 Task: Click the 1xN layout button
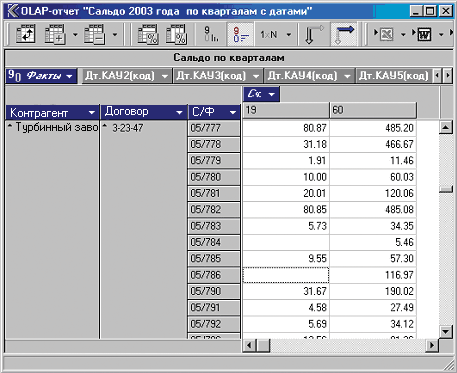click(269, 34)
